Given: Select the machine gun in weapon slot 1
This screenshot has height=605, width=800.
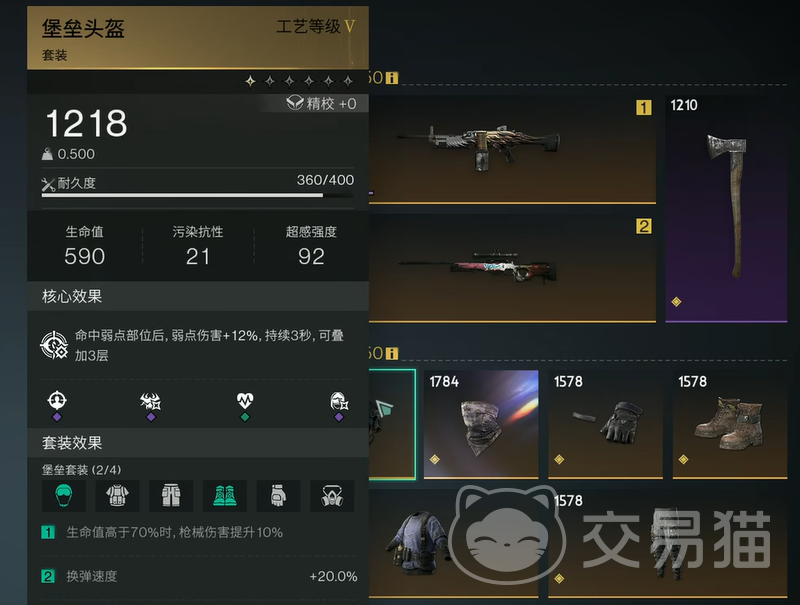Looking at the screenshot, I should [512, 149].
